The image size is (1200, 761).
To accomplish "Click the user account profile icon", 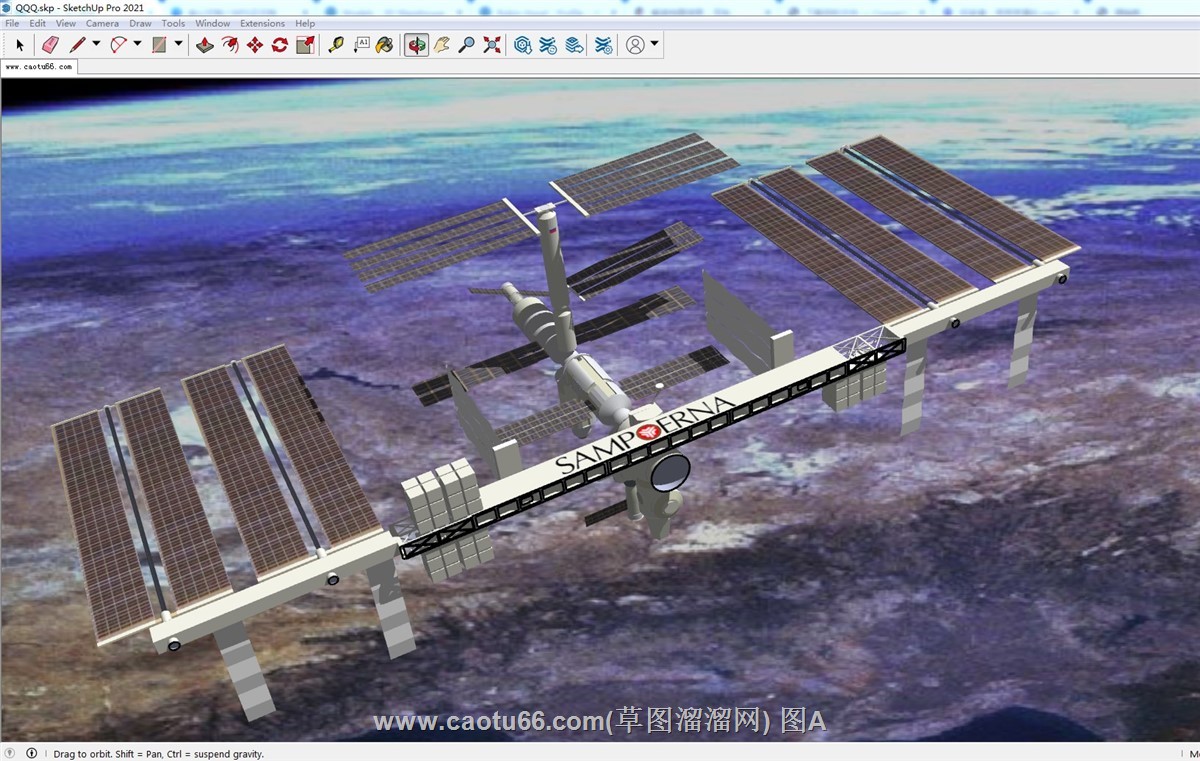I will 635,45.
